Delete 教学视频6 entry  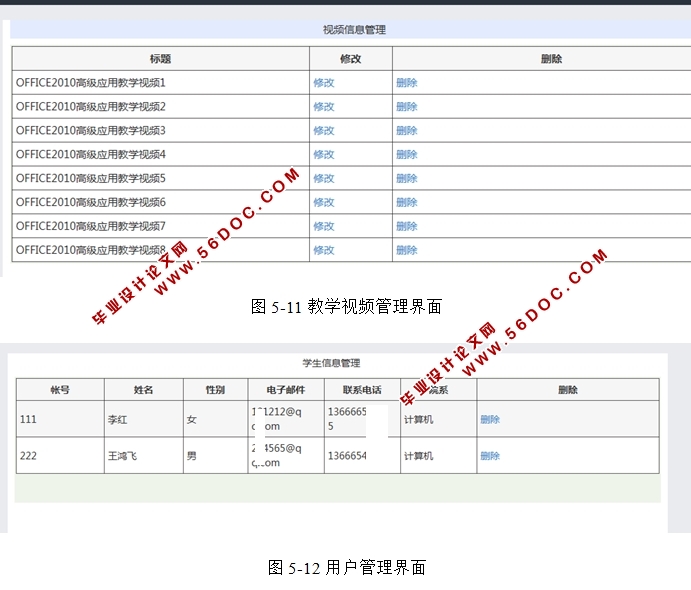click(406, 203)
